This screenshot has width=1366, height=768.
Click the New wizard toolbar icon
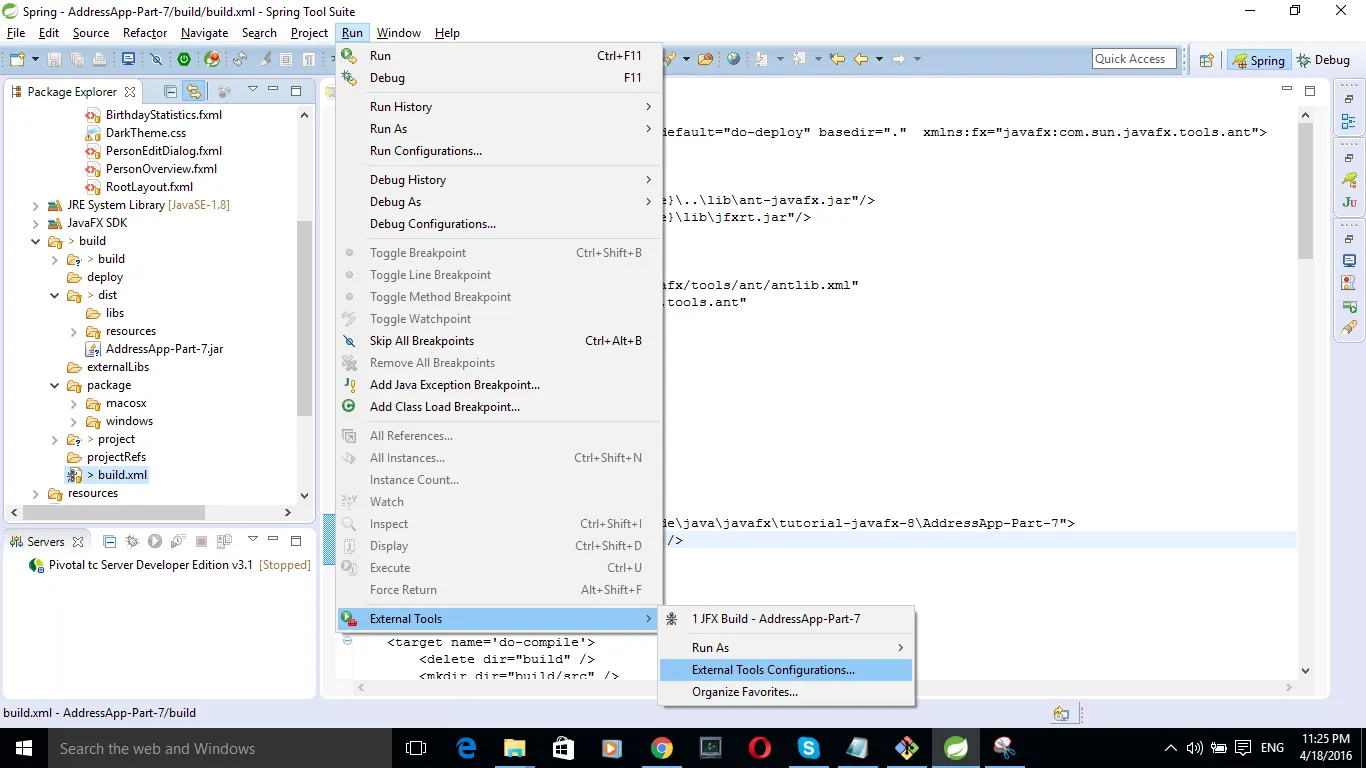coord(15,60)
